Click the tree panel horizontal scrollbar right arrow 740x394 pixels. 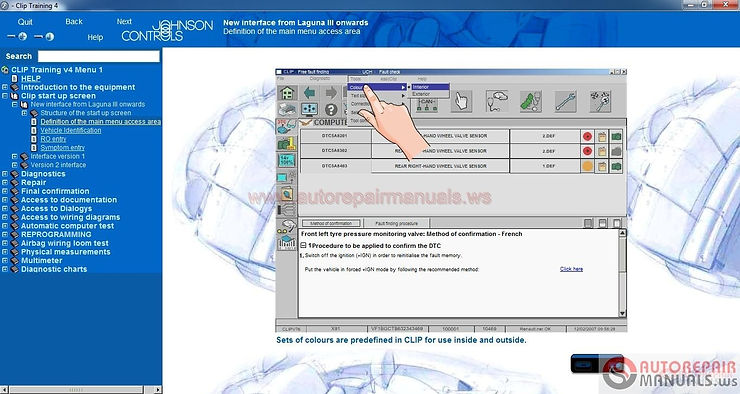pyautogui.click(x=158, y=390)
